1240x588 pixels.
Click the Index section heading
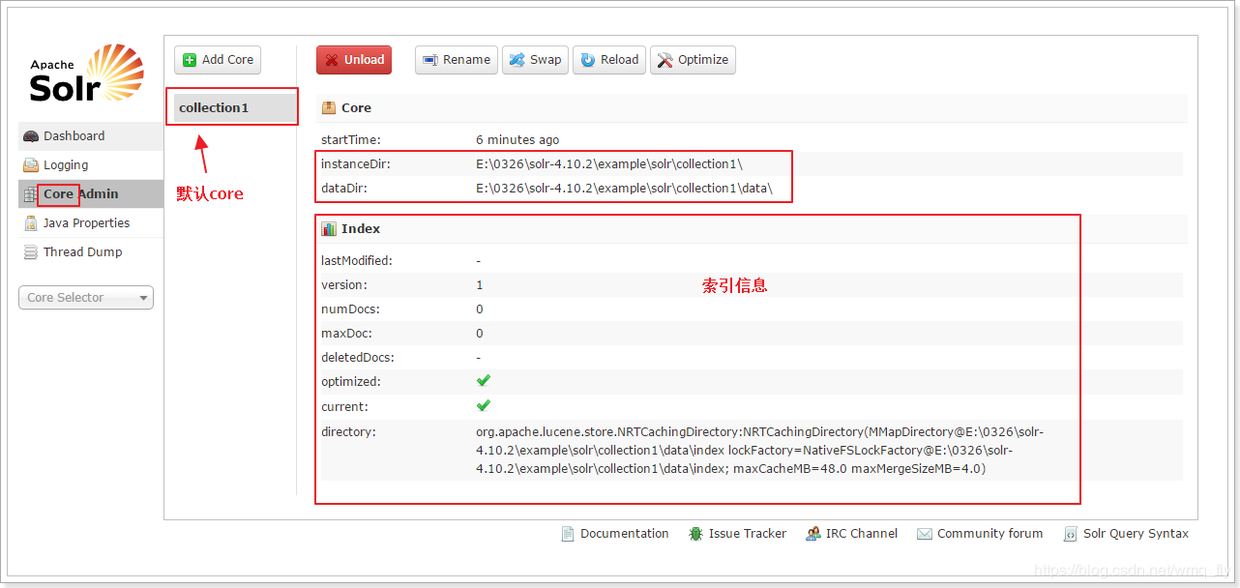(752, 229)
